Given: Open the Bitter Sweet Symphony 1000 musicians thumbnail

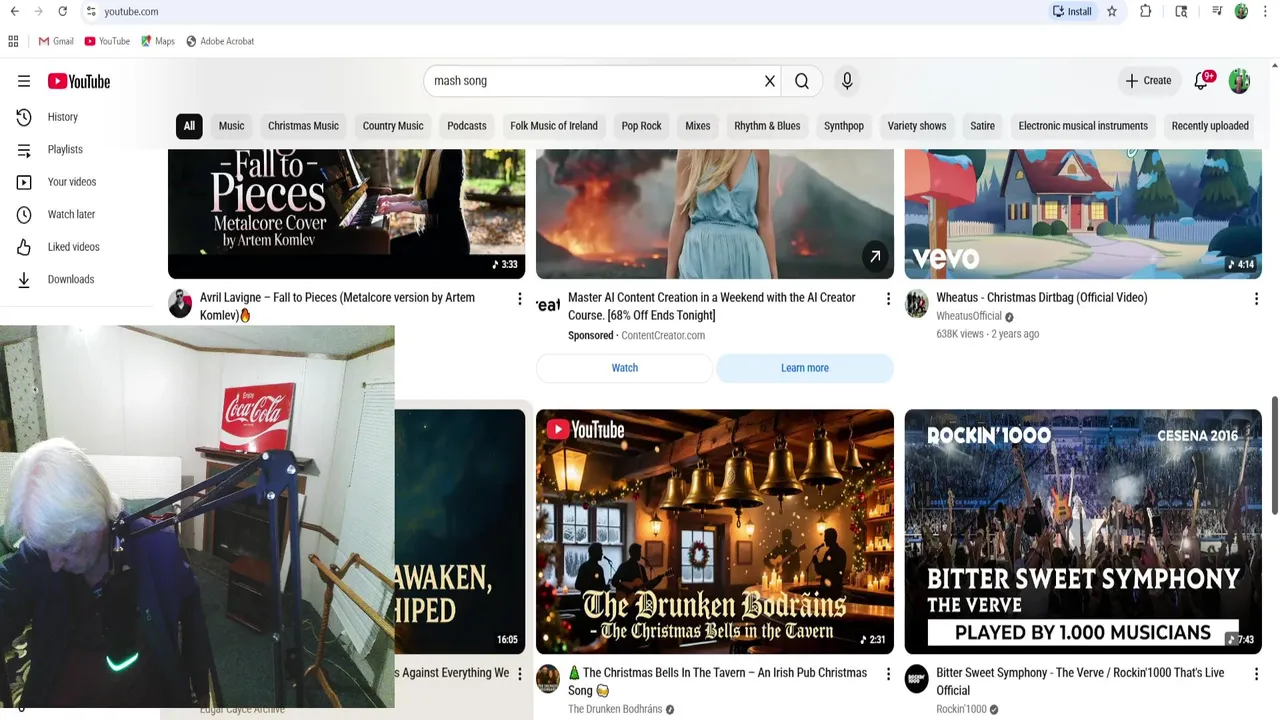Looking at the screenshot, I should point(1083,532).
